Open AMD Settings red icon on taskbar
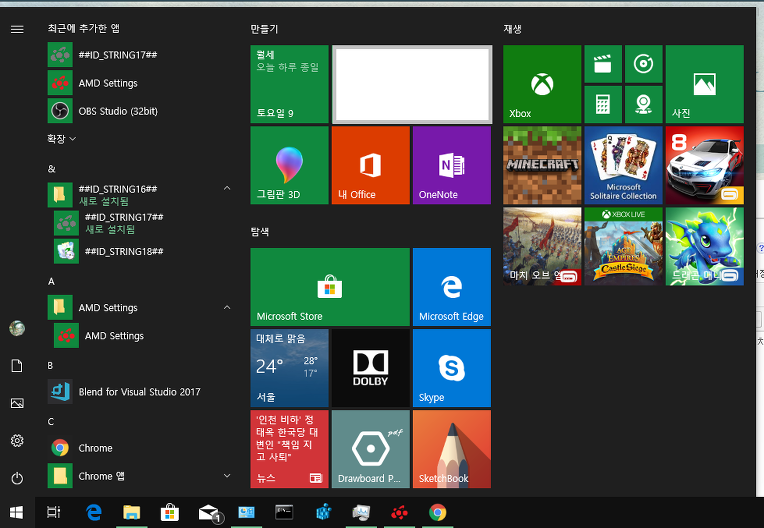The height and width of the screenshot is (528, 764). 399,512
